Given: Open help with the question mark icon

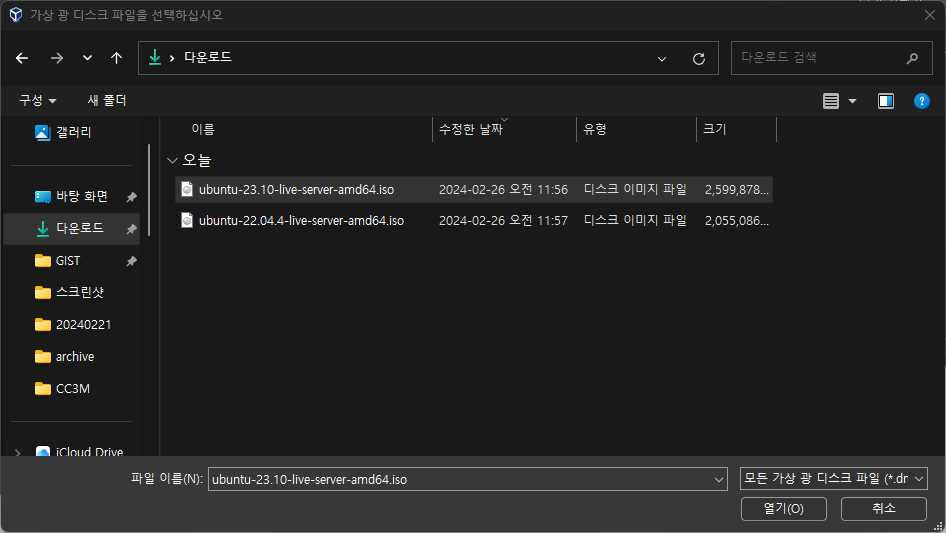Looking at the screenshot, I should click(x=921, y=101).
